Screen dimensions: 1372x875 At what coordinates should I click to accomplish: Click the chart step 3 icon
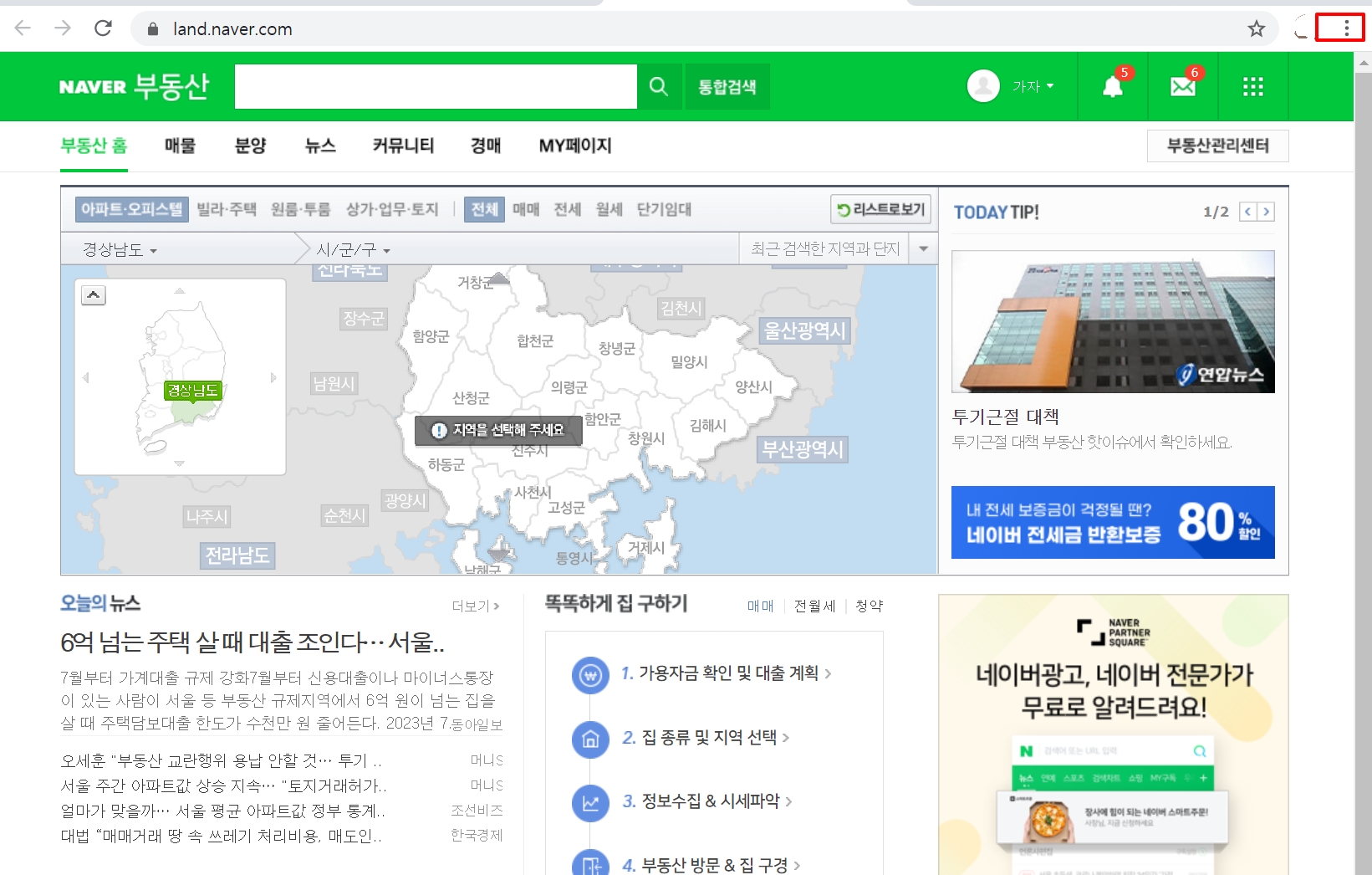coord(590,803)
